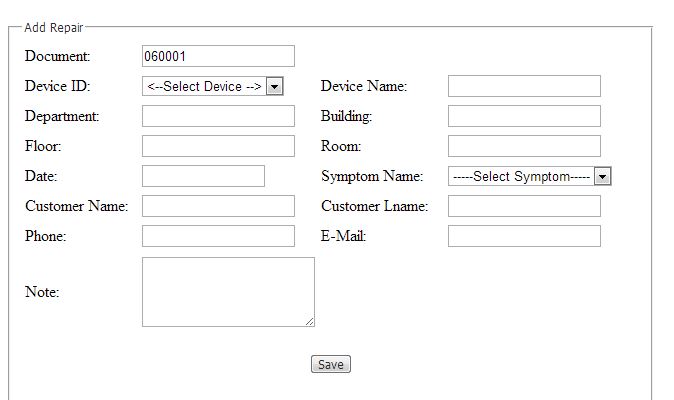Click the Symptom Name dropdown arrow
This screenshot has width=674, height=400.
602,176
